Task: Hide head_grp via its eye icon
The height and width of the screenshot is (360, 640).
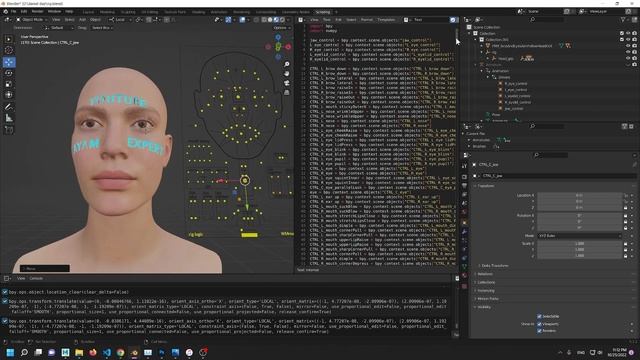Action: pos(628,58)
